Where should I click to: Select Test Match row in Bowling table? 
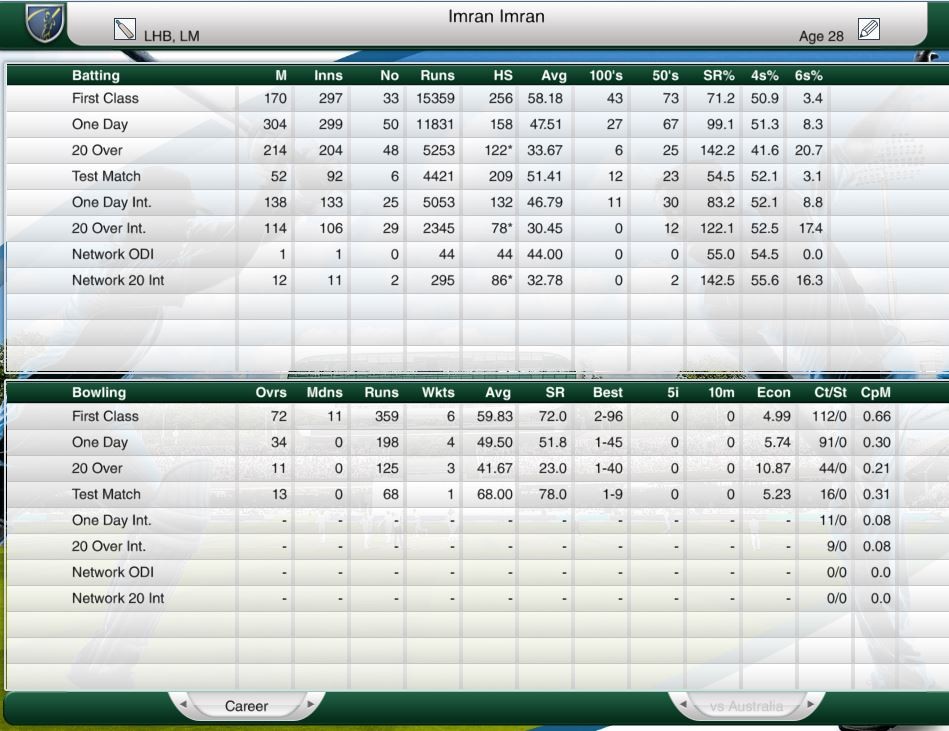478,494
